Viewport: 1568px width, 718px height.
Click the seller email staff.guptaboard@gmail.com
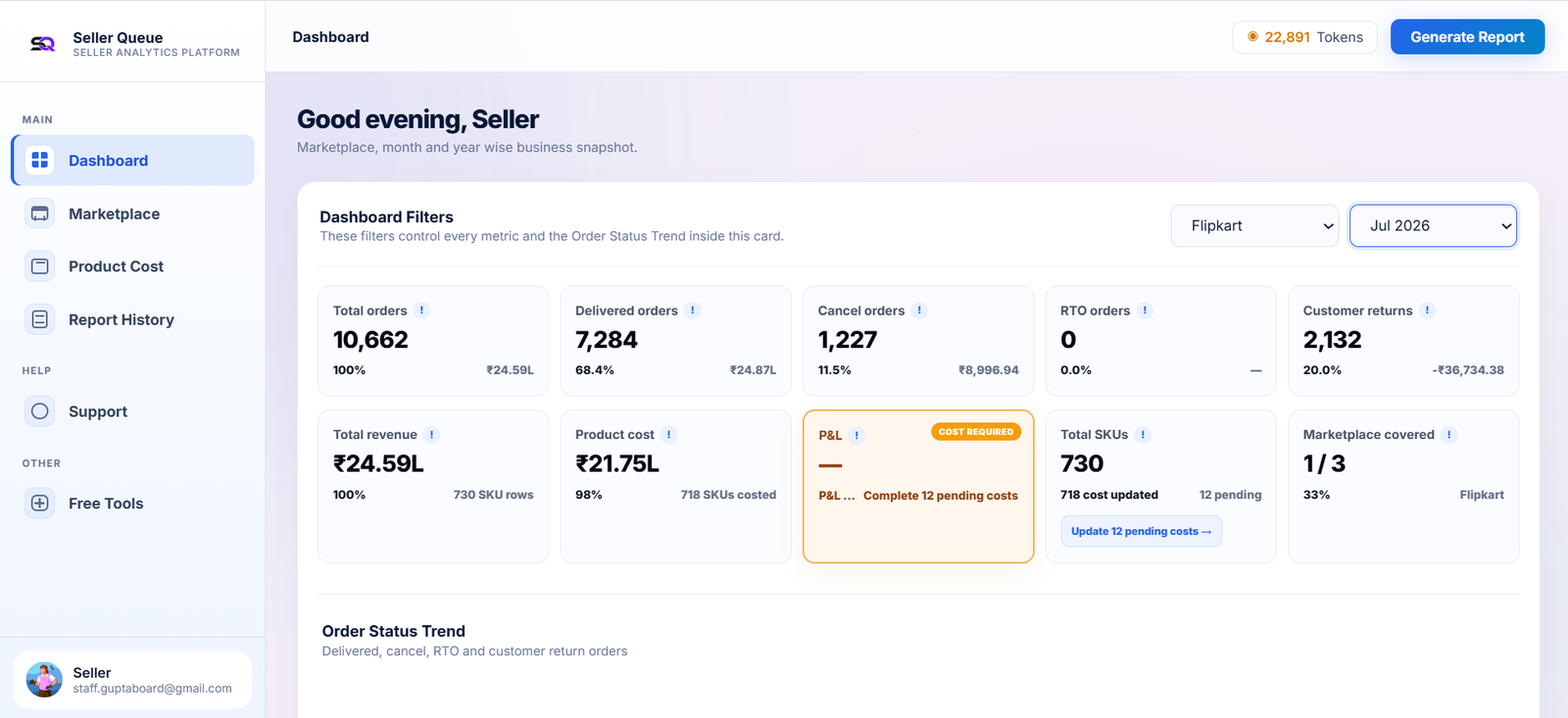(x=152, y=689)
